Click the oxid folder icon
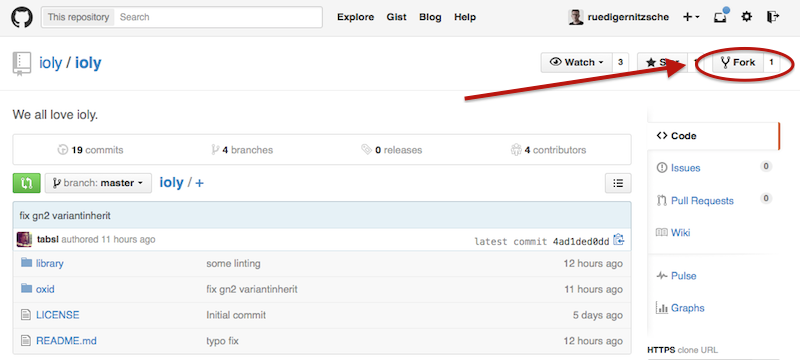Viewport: 800px width, 360px height. 27,289
